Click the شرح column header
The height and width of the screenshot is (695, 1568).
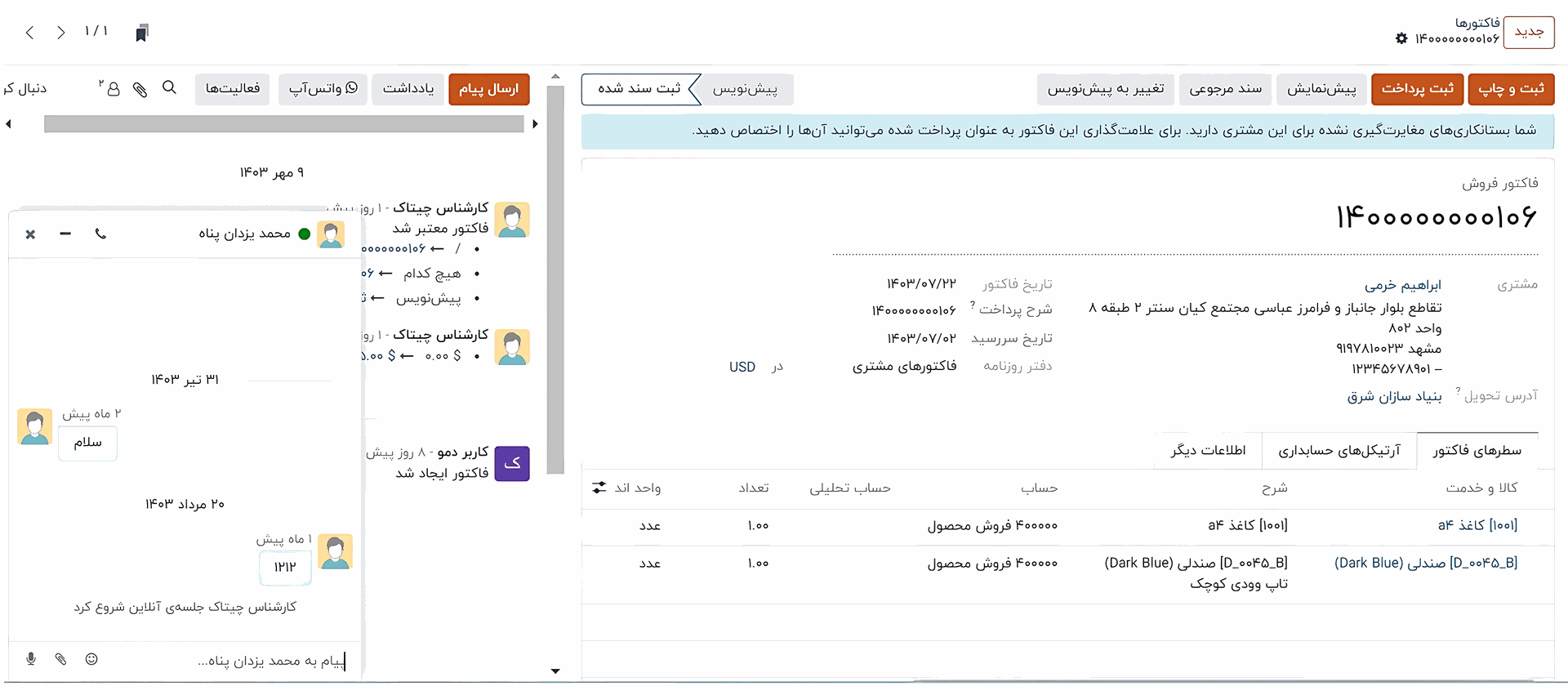[x=1274, y=488]
